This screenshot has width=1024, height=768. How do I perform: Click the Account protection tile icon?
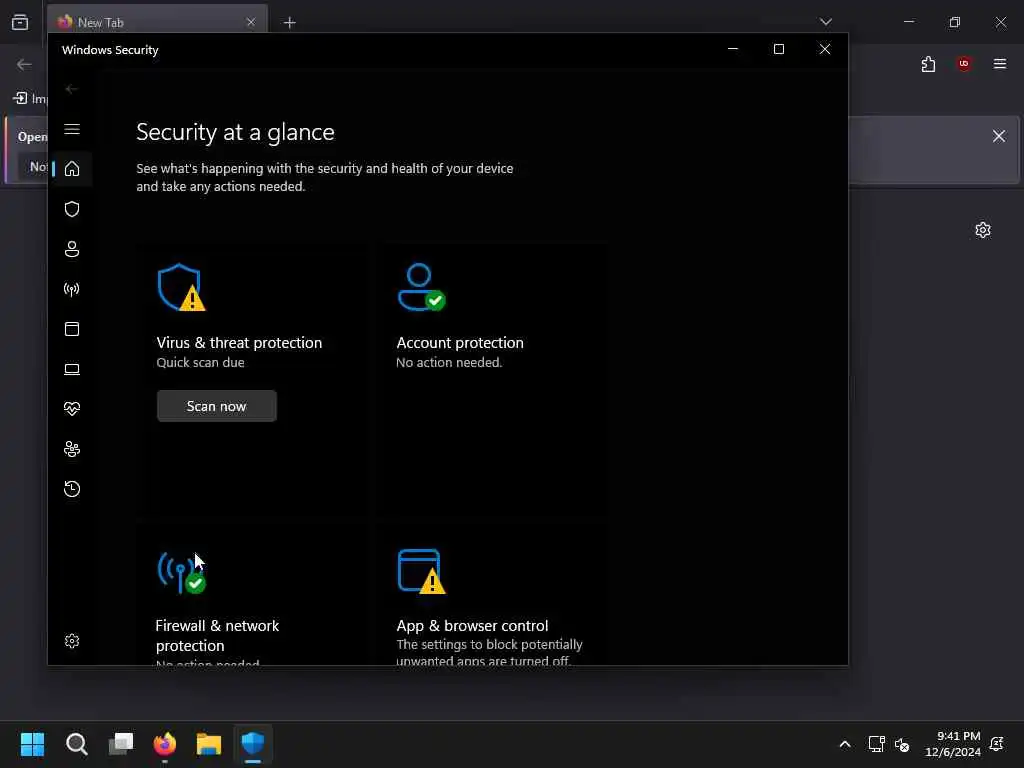pos(421,287)
